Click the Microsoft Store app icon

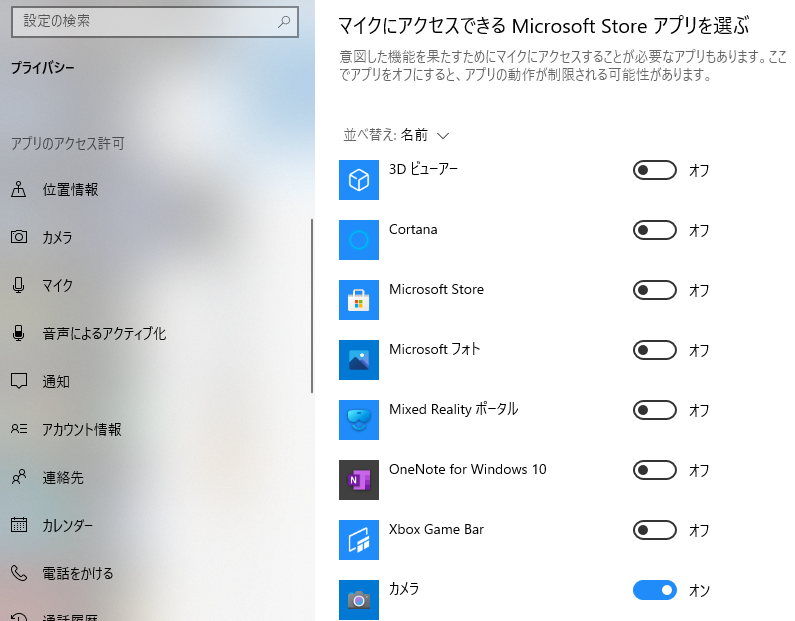[358, 300]
